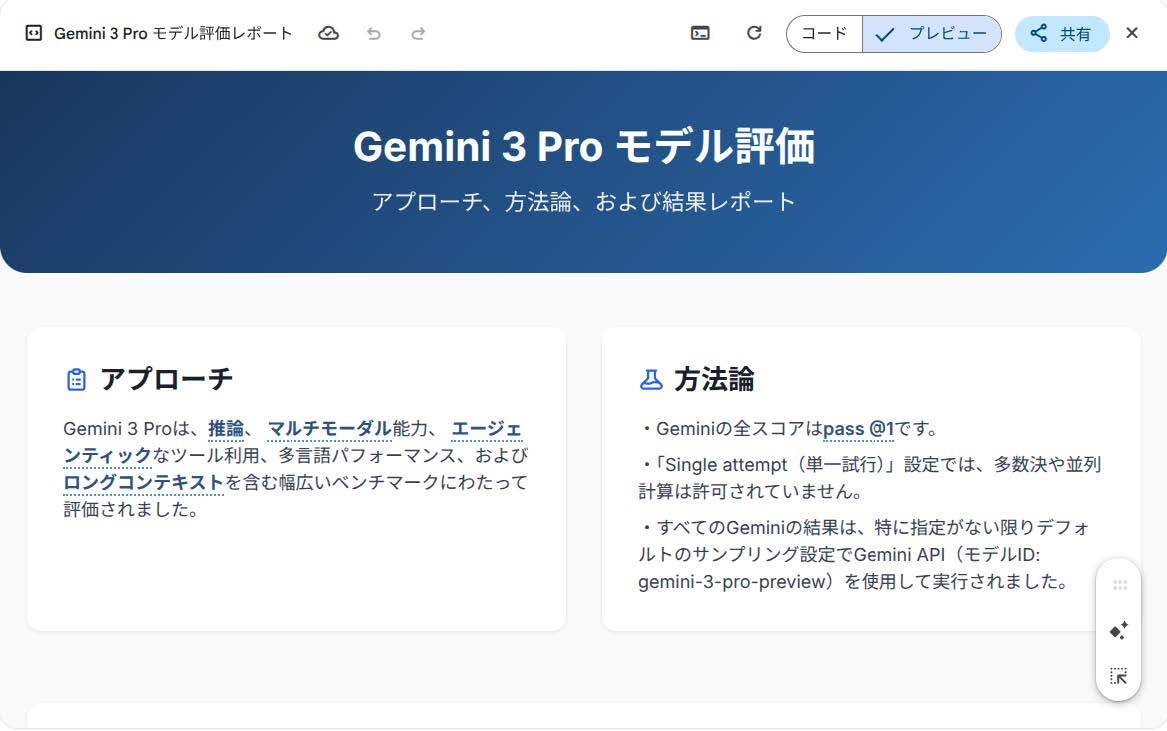
Task: Redo the change with the redo arrow
Action: click(418, 33)
